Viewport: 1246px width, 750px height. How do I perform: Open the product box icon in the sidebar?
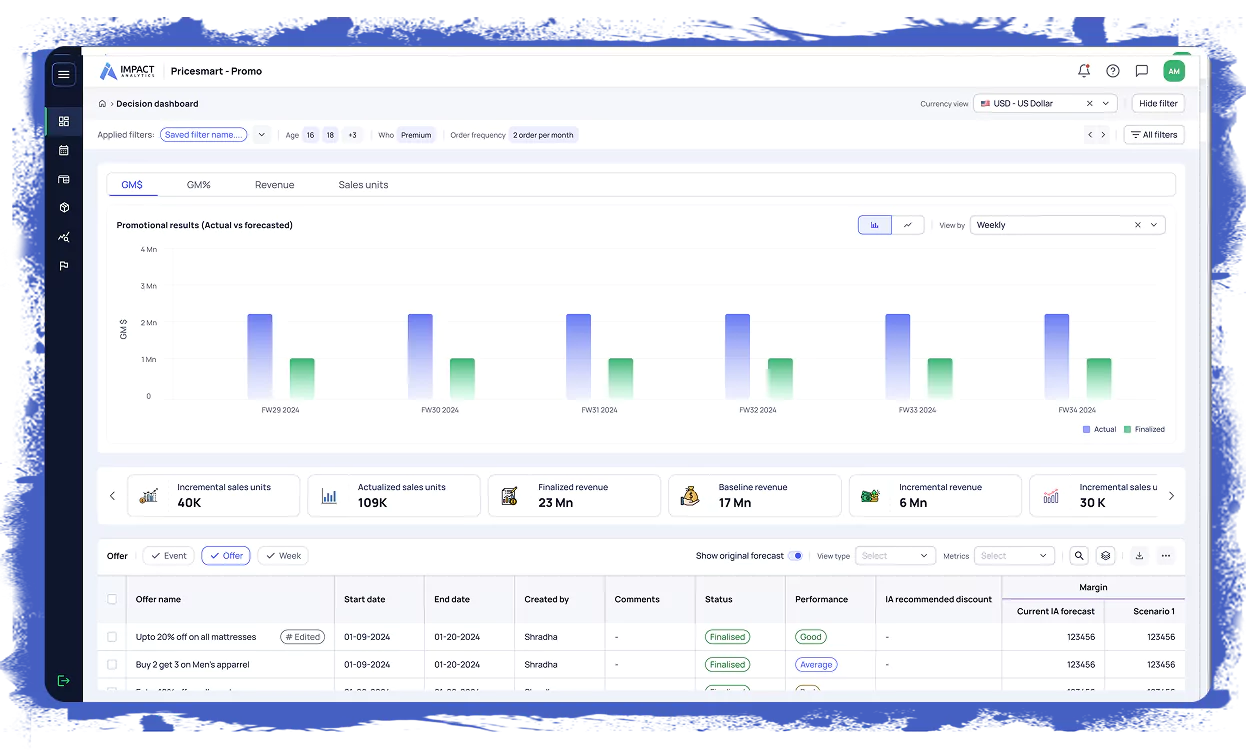click(x=64, y=208)
